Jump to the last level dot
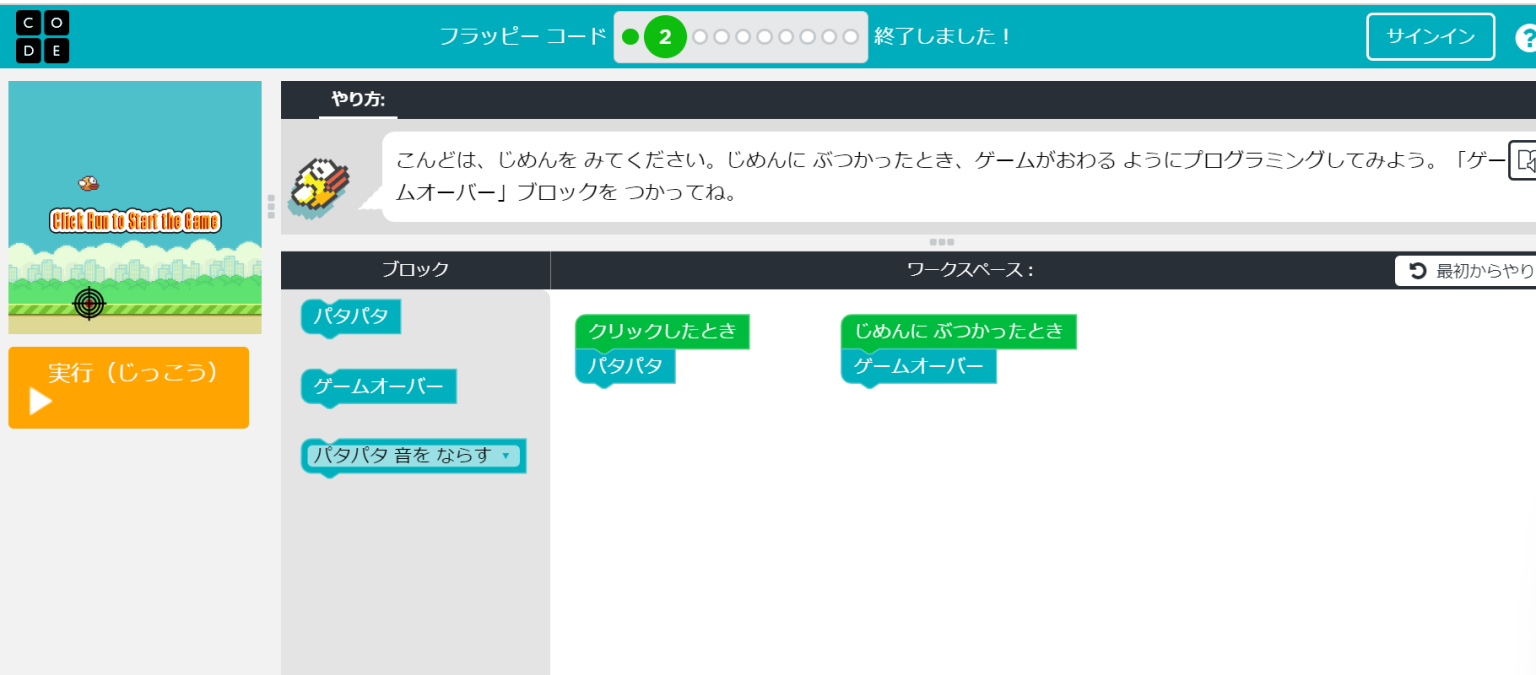The width and height of the screenshot is (1536, 675). pos(851,37)
